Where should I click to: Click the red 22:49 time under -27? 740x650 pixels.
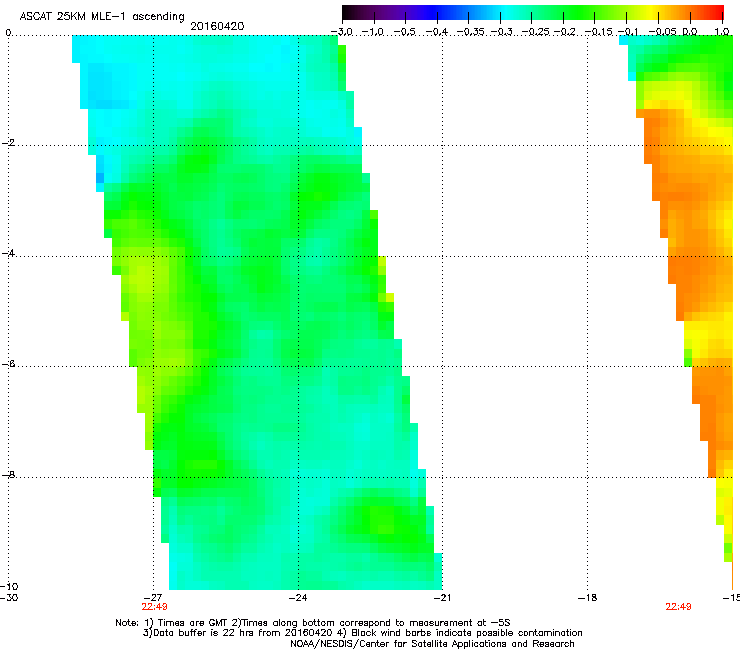pos(154,607)
